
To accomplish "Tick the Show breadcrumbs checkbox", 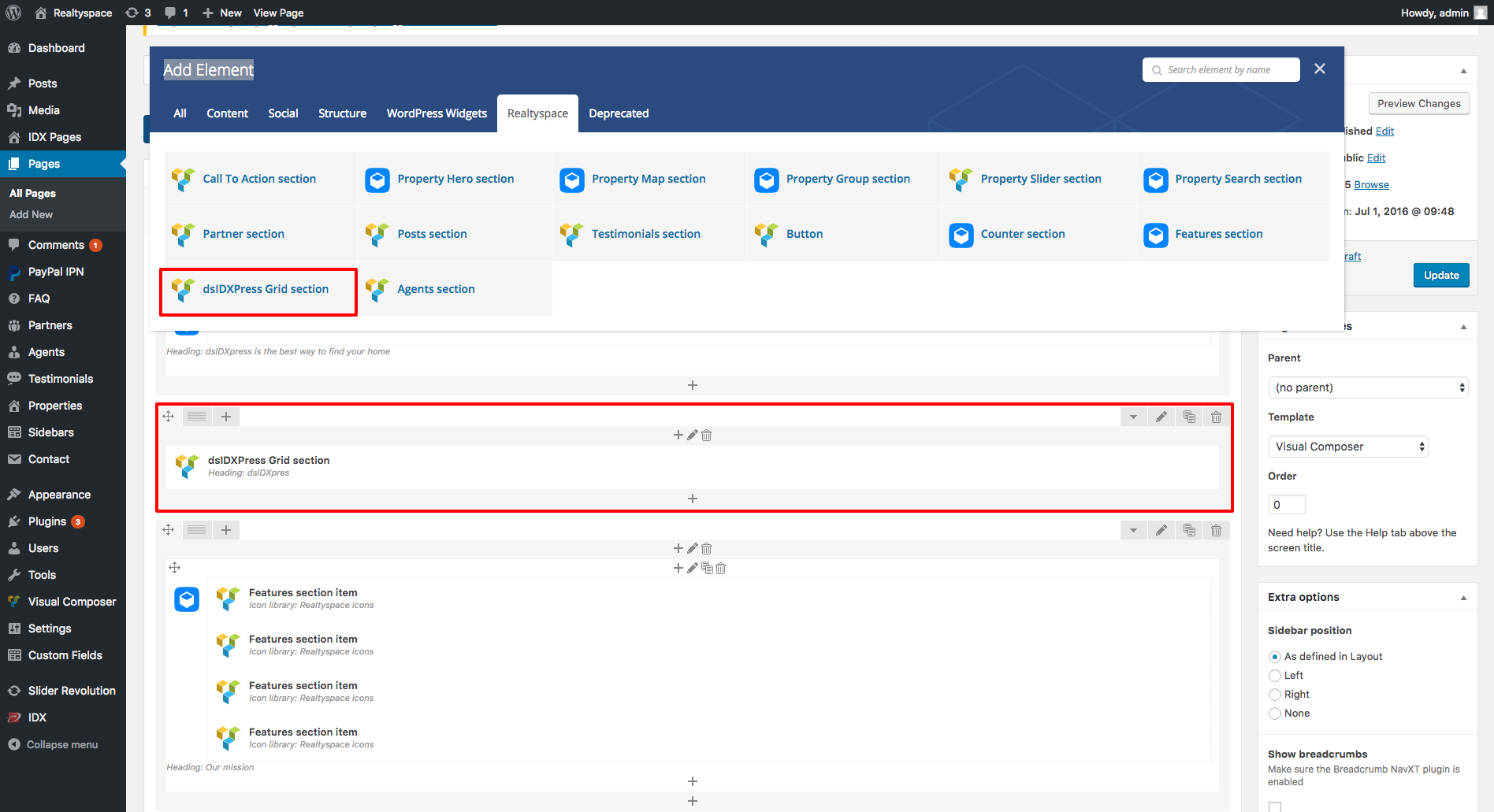I will pyautogui.click(x=1275, y=806).
